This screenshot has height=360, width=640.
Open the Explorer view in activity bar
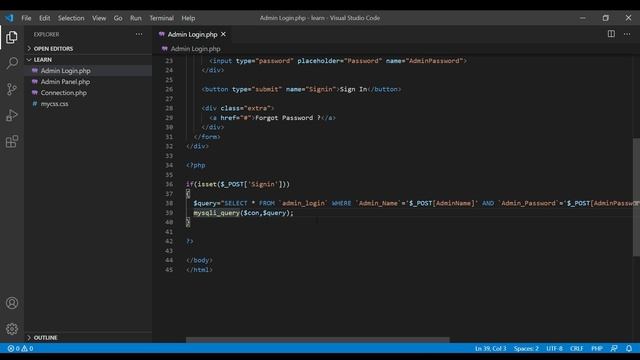click(12, 38)
